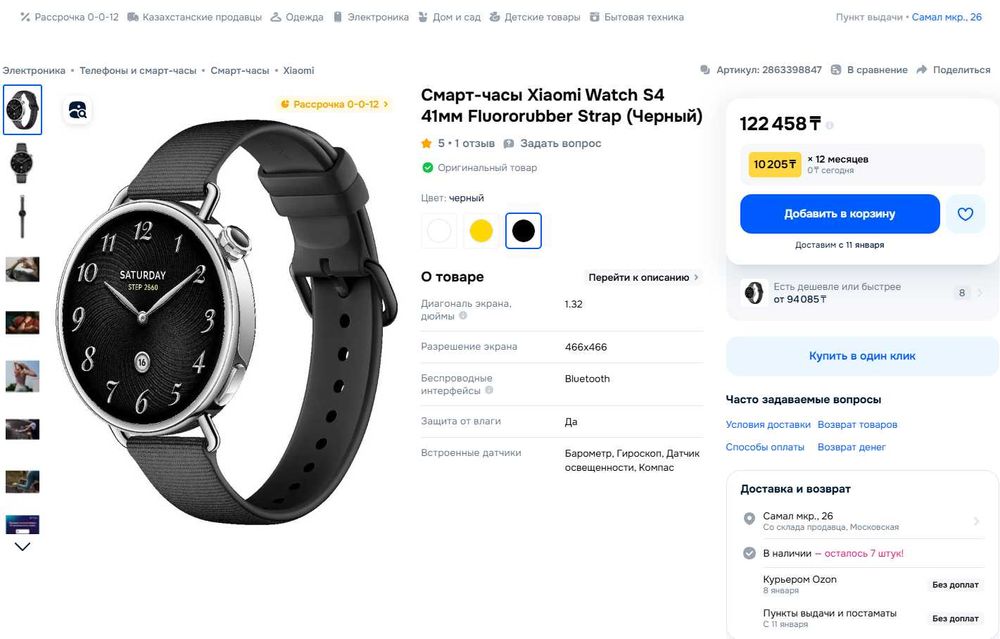The image size is (1000, 639).
Task: Add product to favorites with heart icon
Action: coord(965,214)
